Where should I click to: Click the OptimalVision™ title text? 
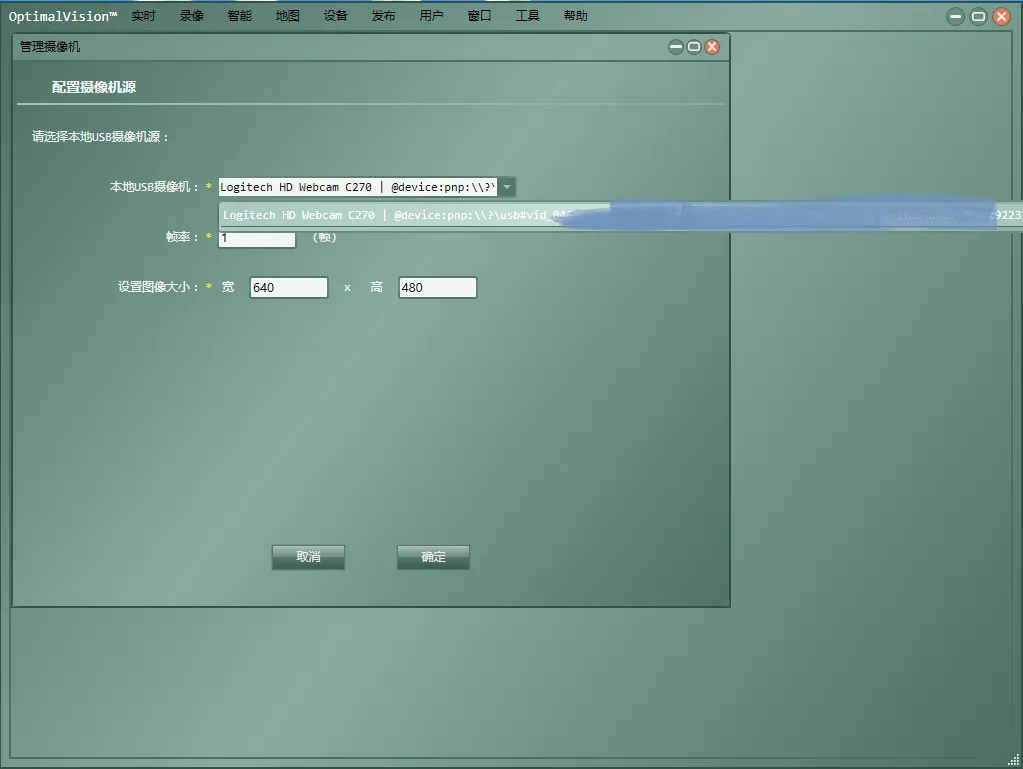[63, 16]
